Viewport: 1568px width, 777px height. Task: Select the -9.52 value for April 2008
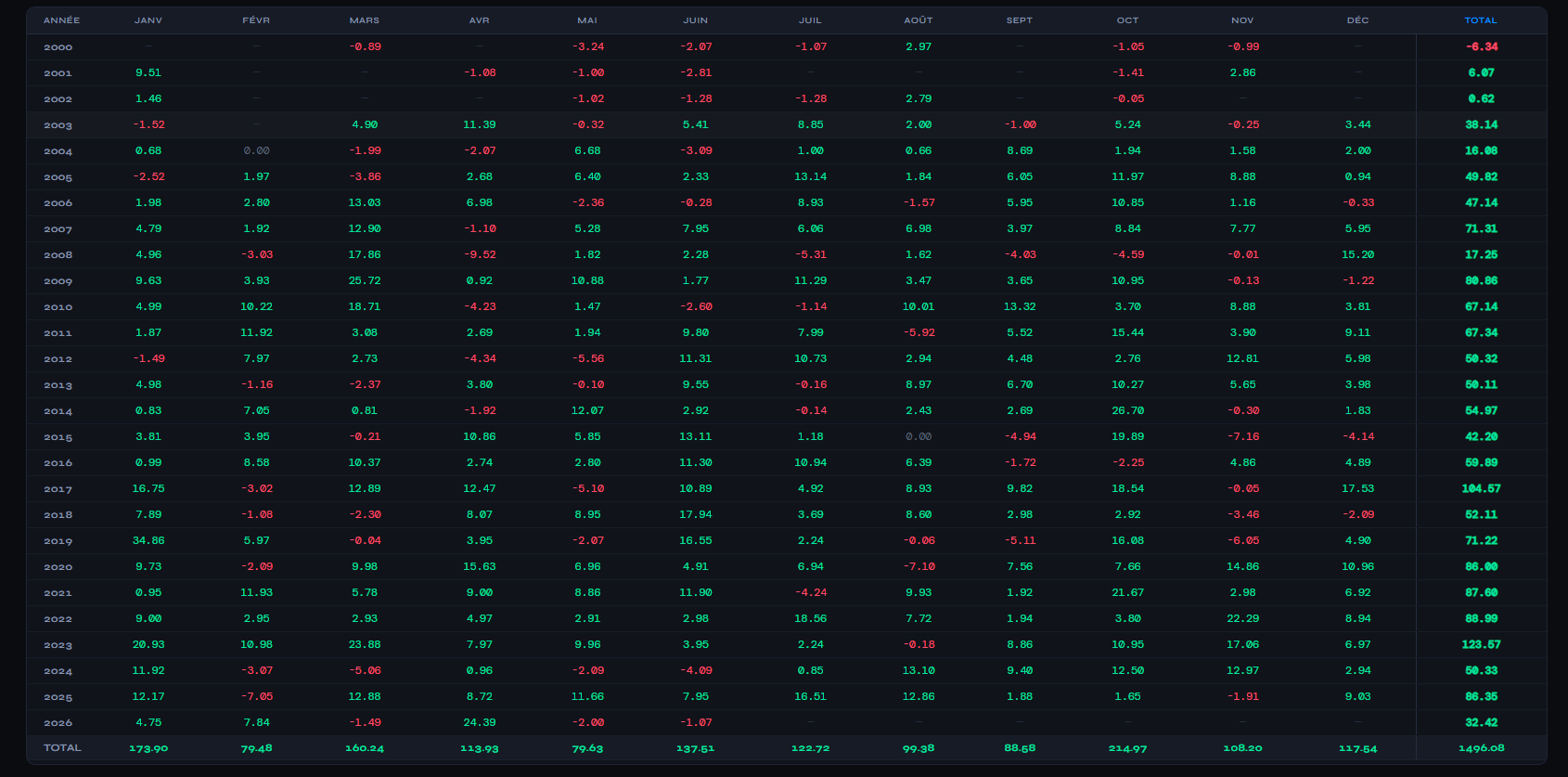coord(480,254)
